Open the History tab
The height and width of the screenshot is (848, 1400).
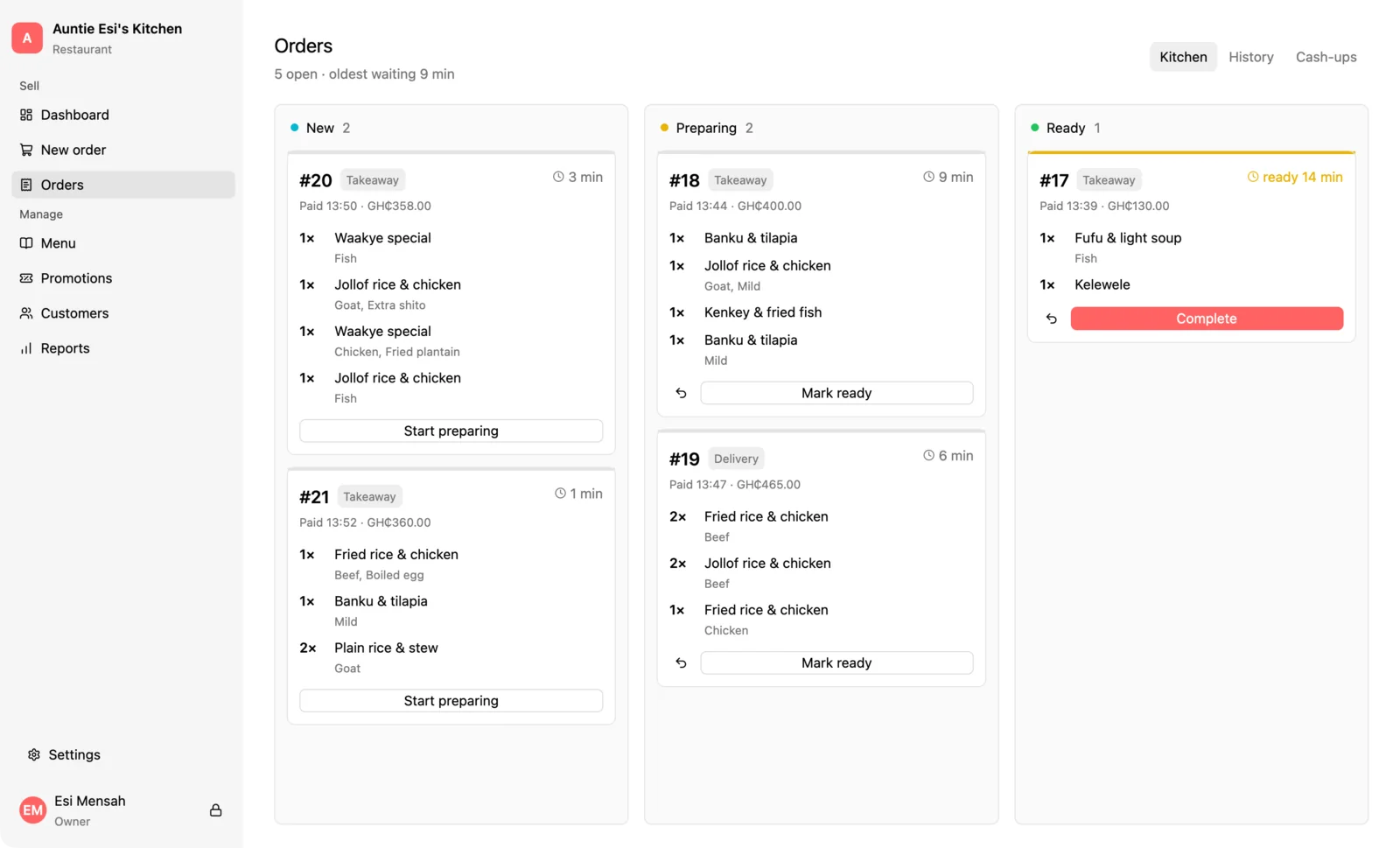1250,57
